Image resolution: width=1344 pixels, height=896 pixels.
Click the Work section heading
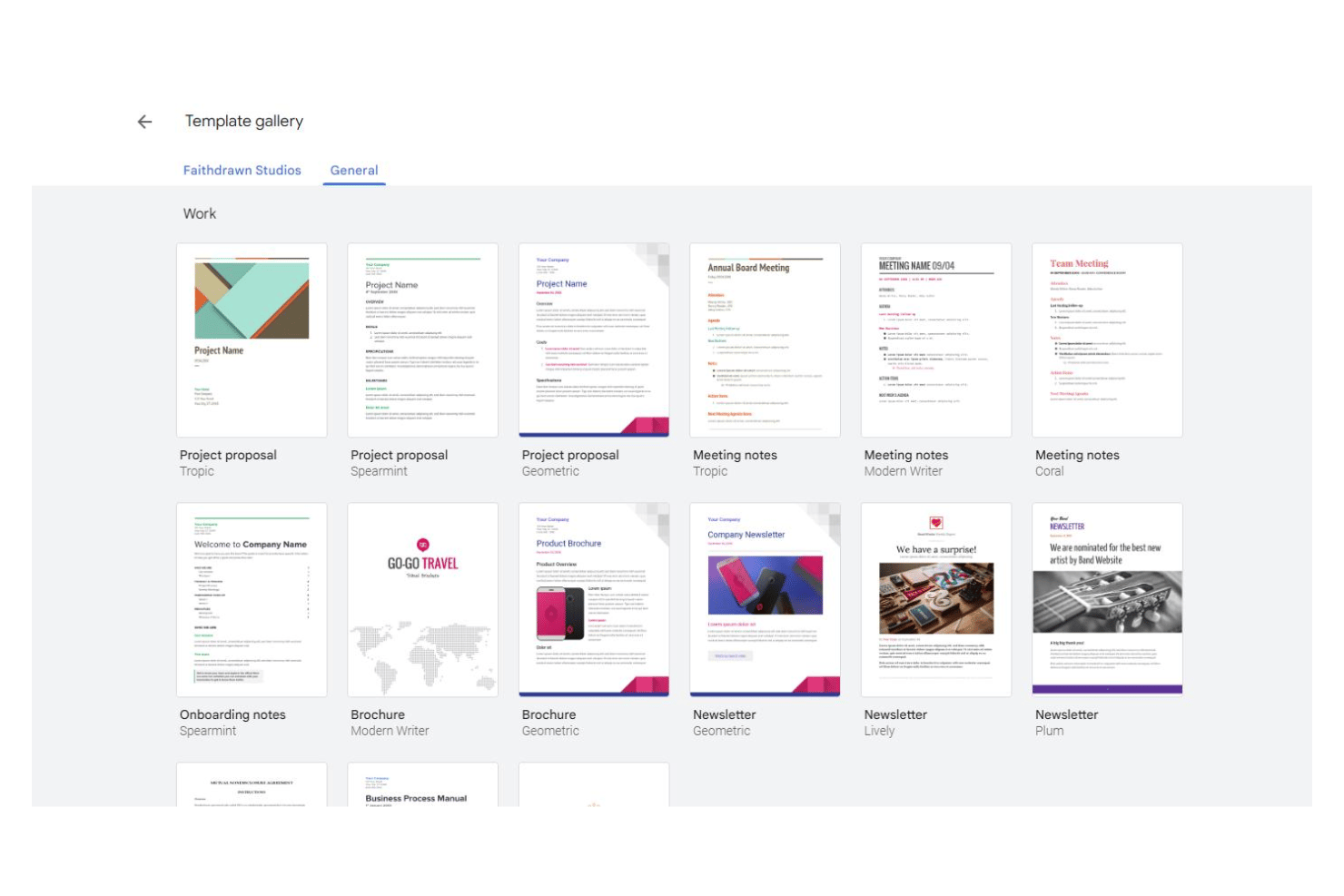pyautogui.click(x=200, y=214)
